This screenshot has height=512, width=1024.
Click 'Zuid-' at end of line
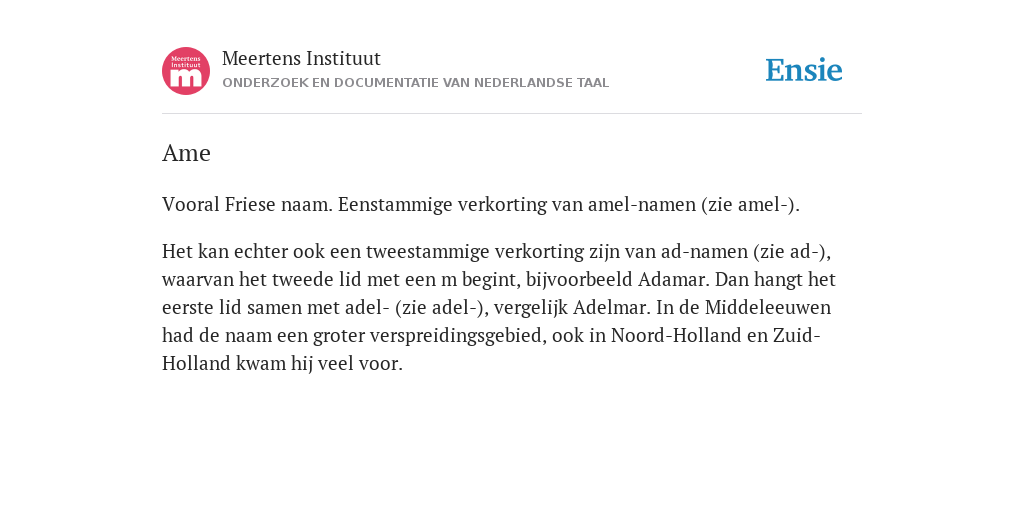point(797,336)
